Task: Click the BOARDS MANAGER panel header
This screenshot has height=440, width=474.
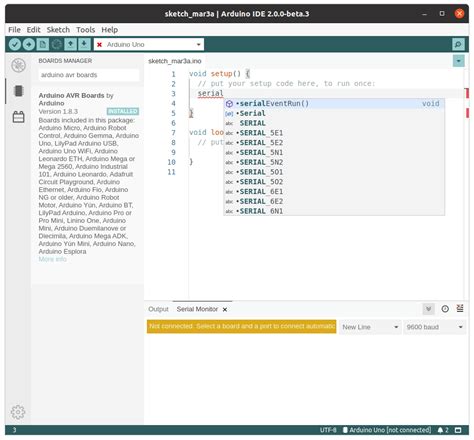Action: click(65, 61)
